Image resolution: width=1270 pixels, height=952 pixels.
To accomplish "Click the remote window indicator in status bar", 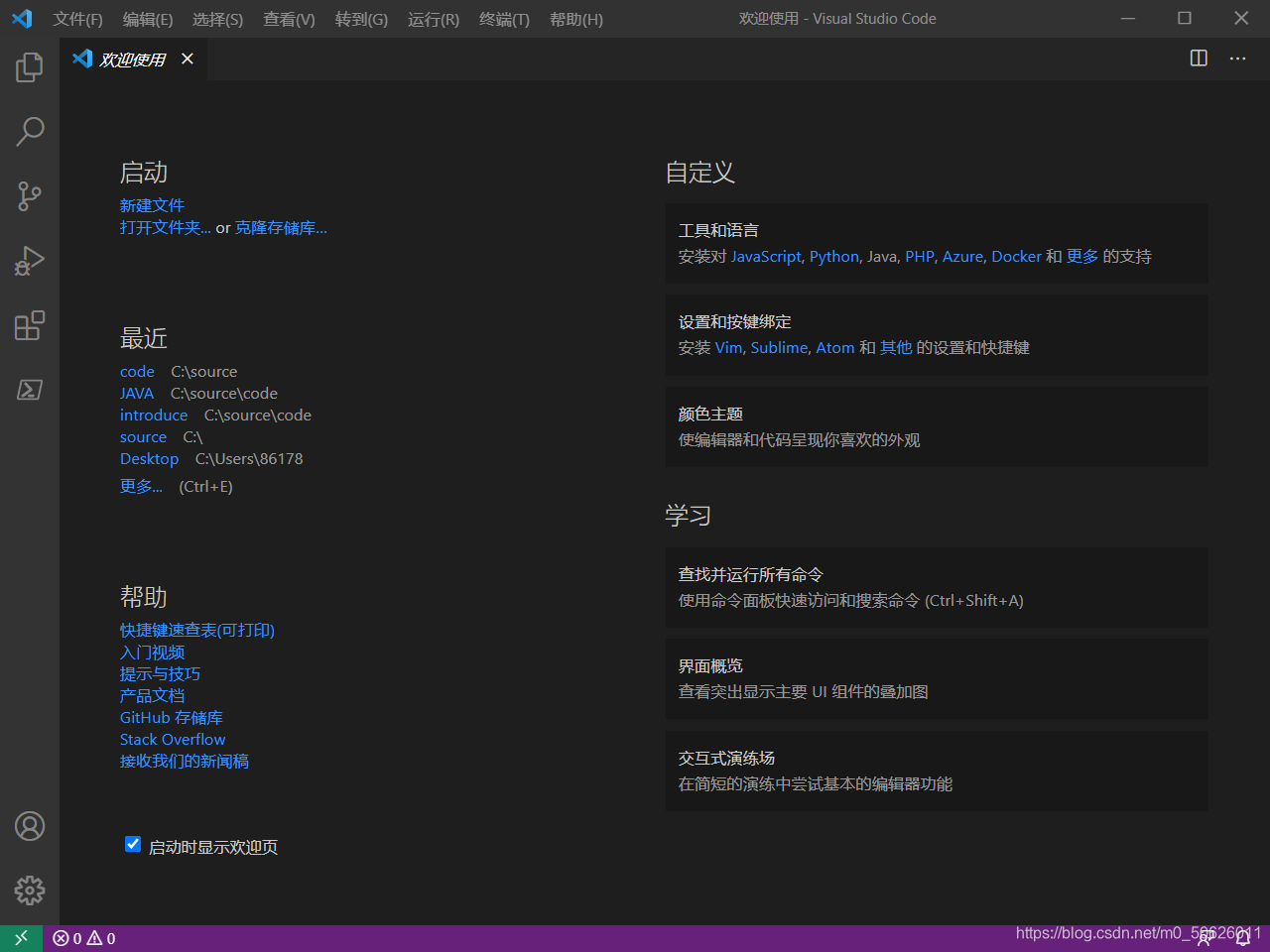I will point(21,938).
